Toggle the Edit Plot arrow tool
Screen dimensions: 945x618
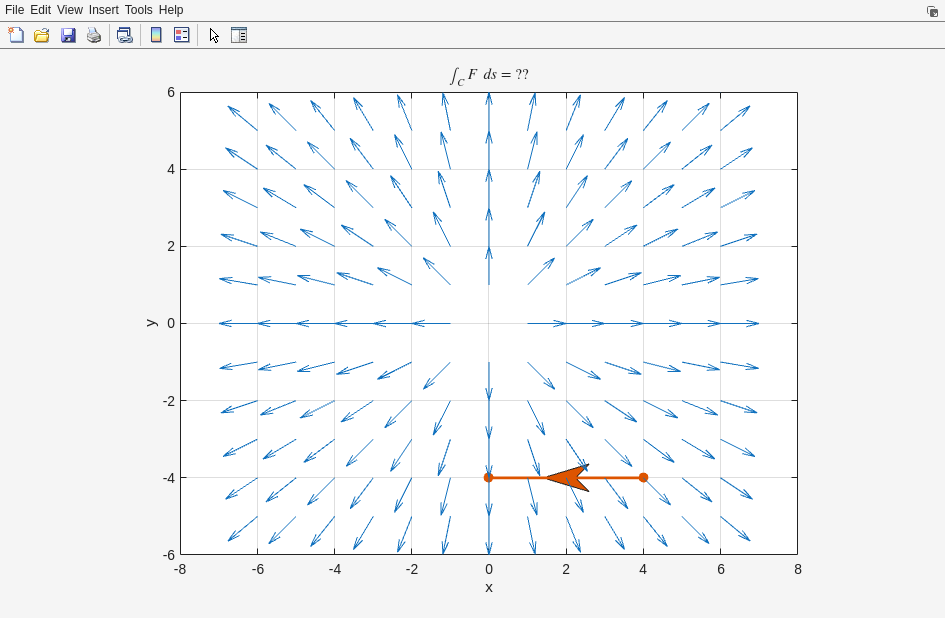[214, 35]
